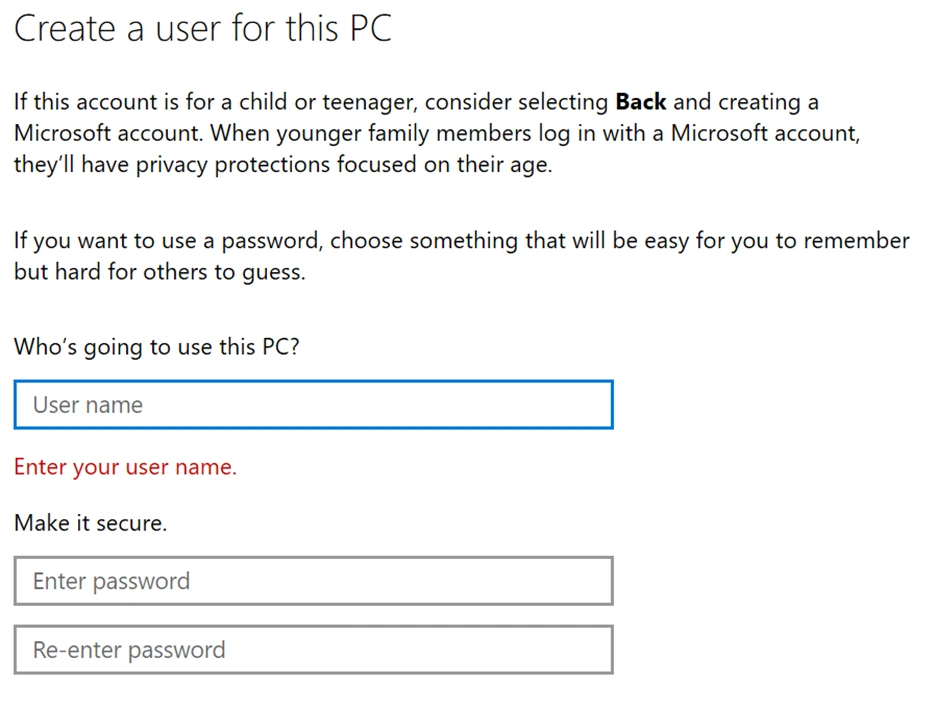This screenshot has width=936, height=708.
Task: Click the red "Enter your user name." error
Action: [125, 467]
